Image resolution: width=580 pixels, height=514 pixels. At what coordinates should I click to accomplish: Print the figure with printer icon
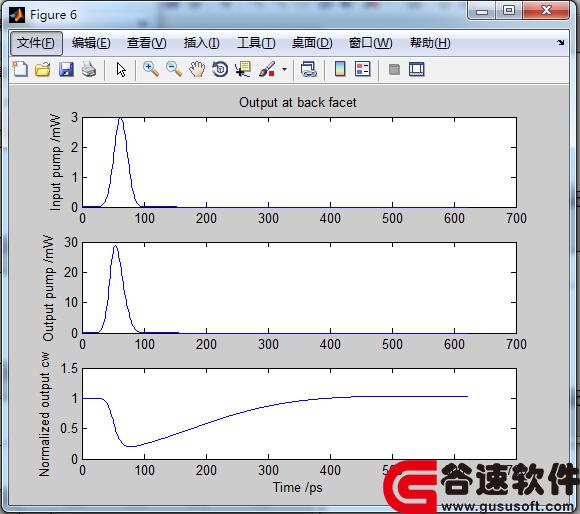[89, 69]
